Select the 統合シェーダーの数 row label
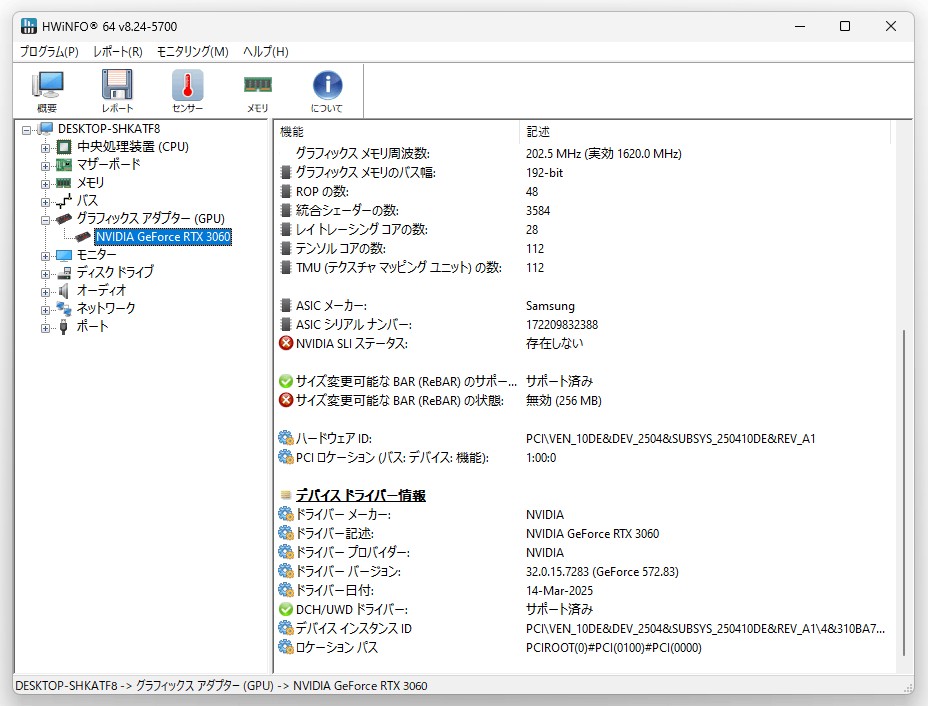928x706 pixels. [x=347, y=210]
